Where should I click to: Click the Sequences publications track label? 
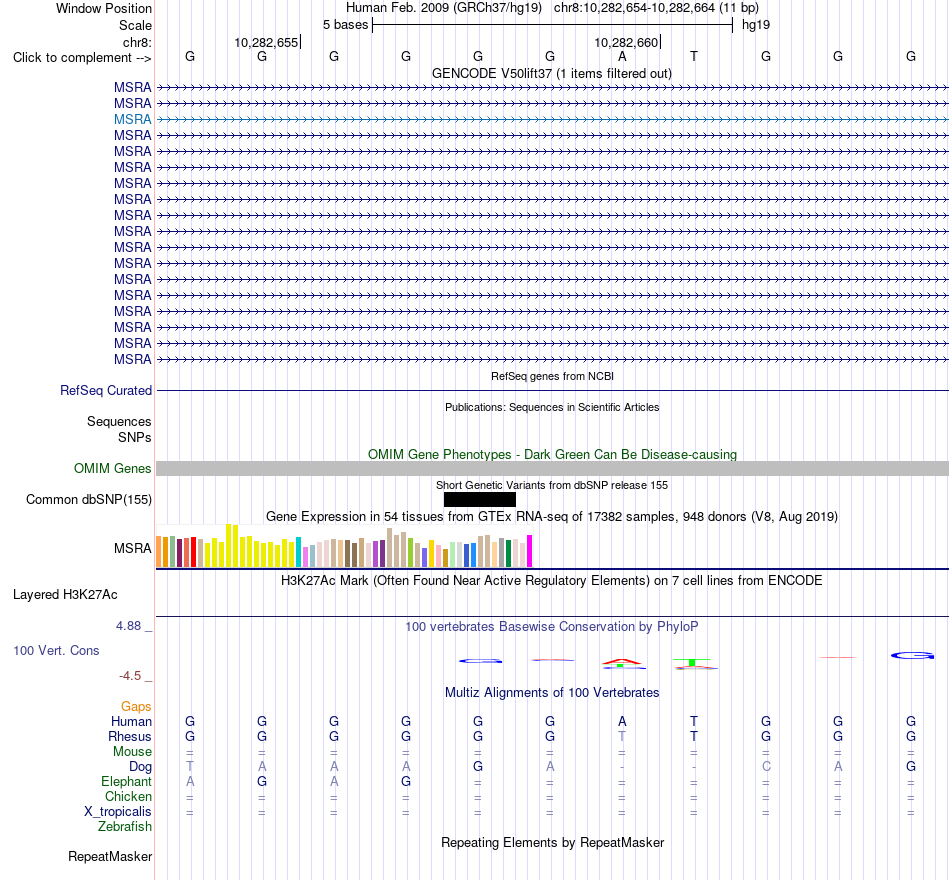tap(119, 421)
